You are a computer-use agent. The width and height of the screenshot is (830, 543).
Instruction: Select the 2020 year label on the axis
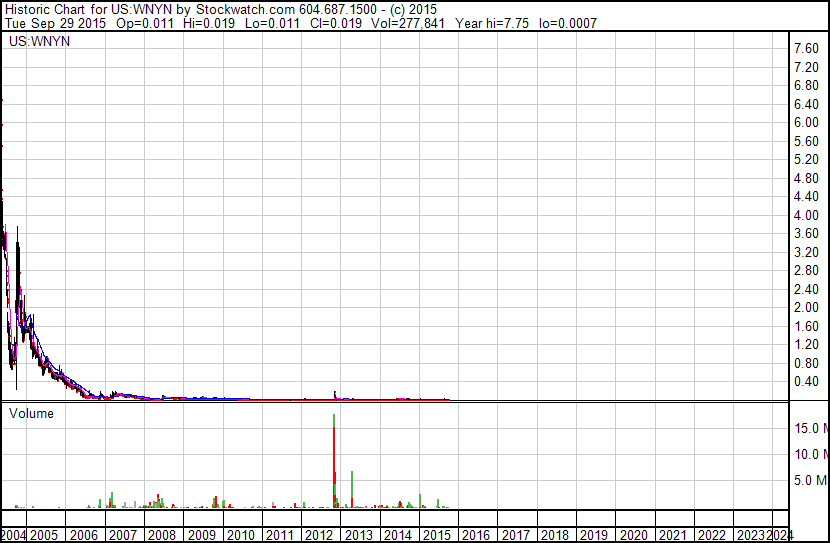634,535
